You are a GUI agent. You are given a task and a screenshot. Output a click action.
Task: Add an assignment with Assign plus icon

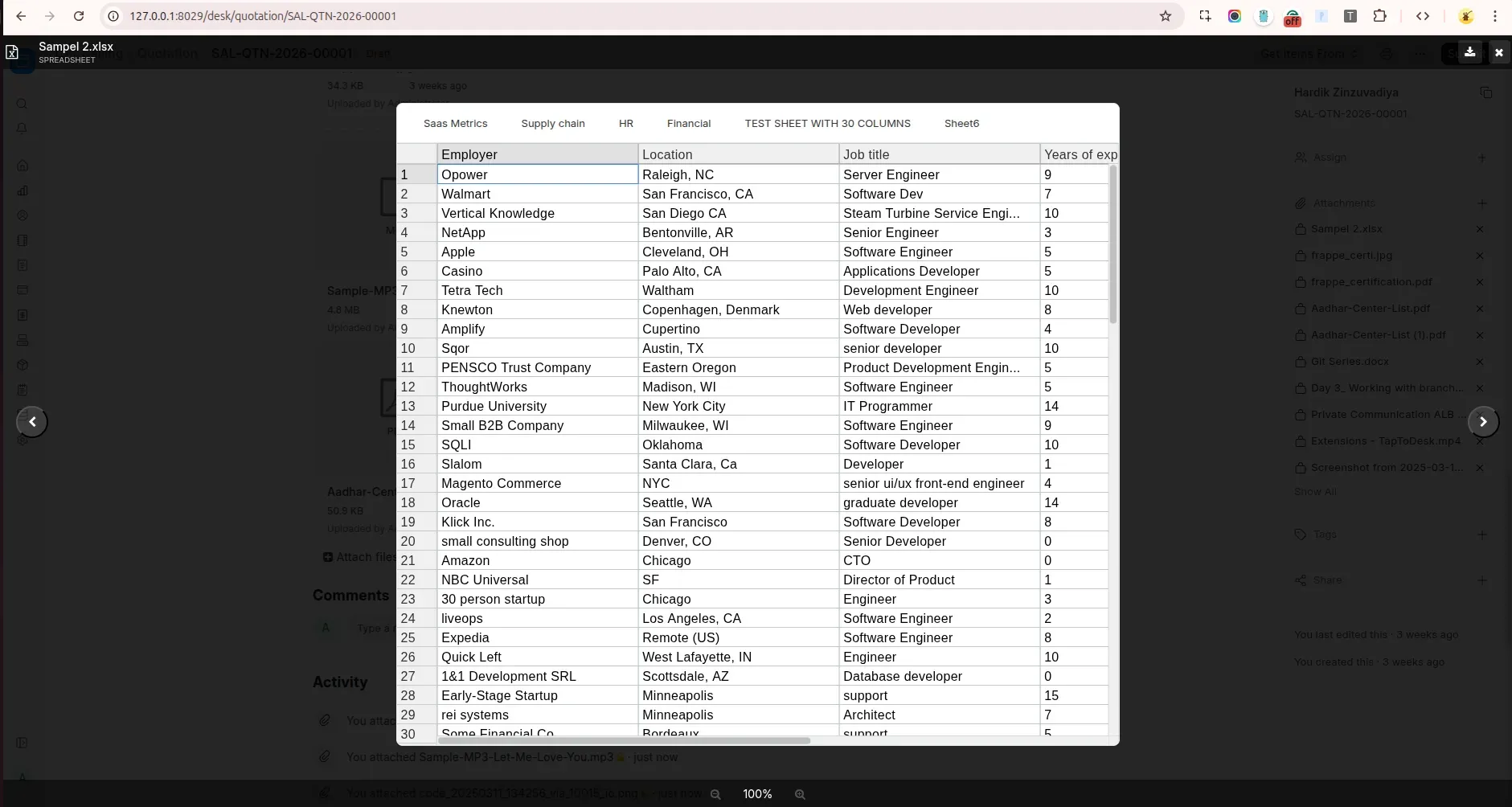tap(1482, 158)
